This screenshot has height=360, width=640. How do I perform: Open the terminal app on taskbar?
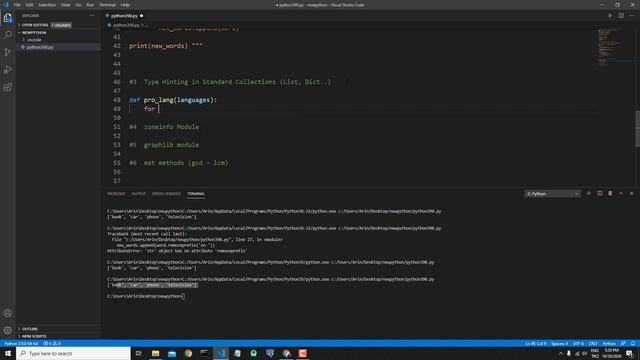pyautogui.click(x=204, y=353)
